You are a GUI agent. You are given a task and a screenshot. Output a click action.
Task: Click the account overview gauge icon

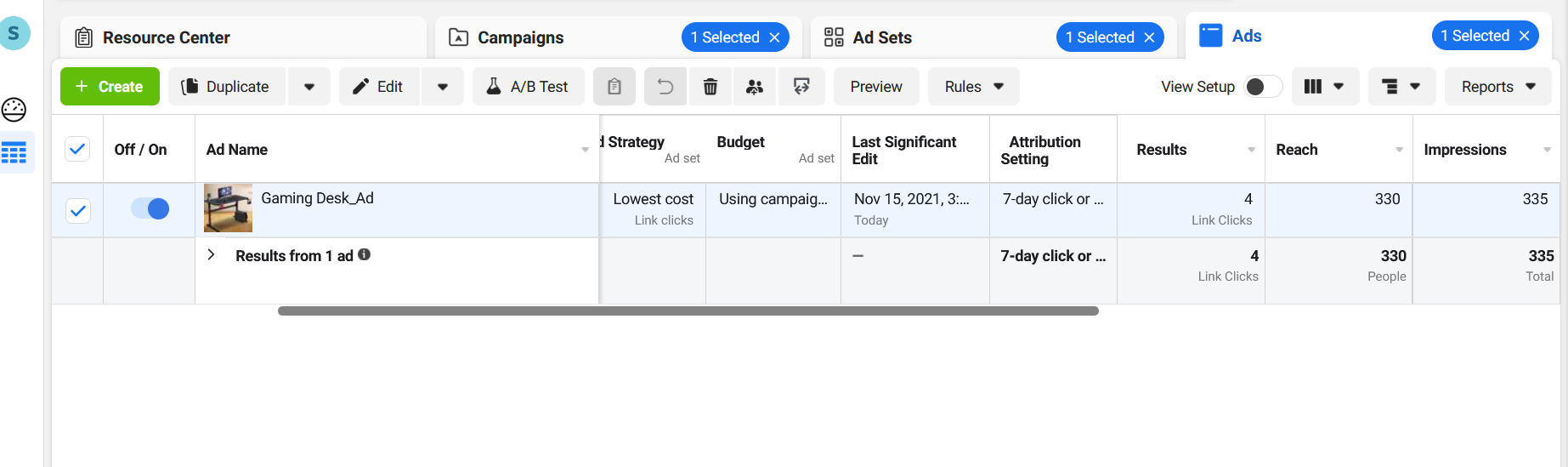14,110
